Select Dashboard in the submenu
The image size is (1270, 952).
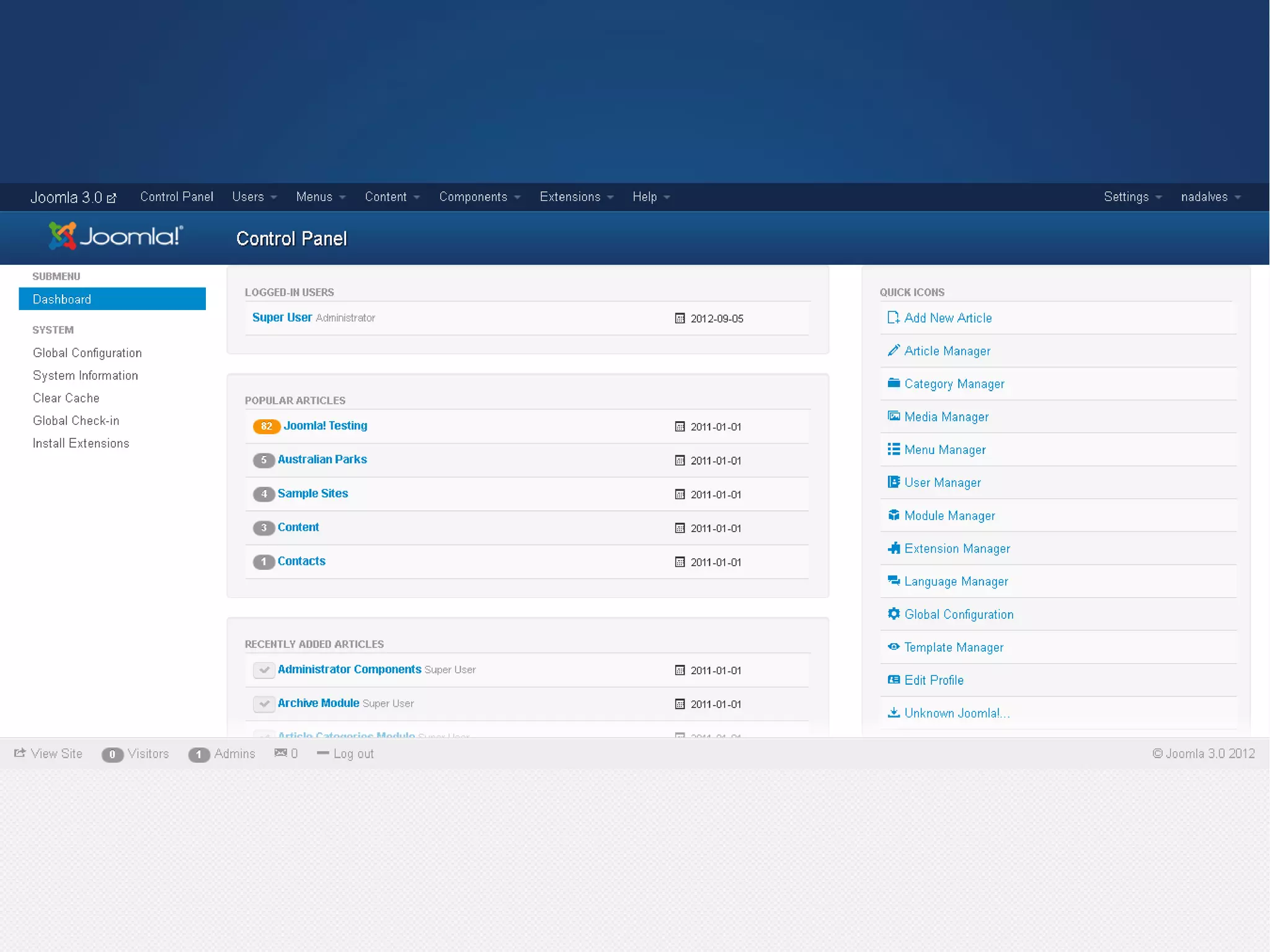pyautogui.click(x=112, y=299)
